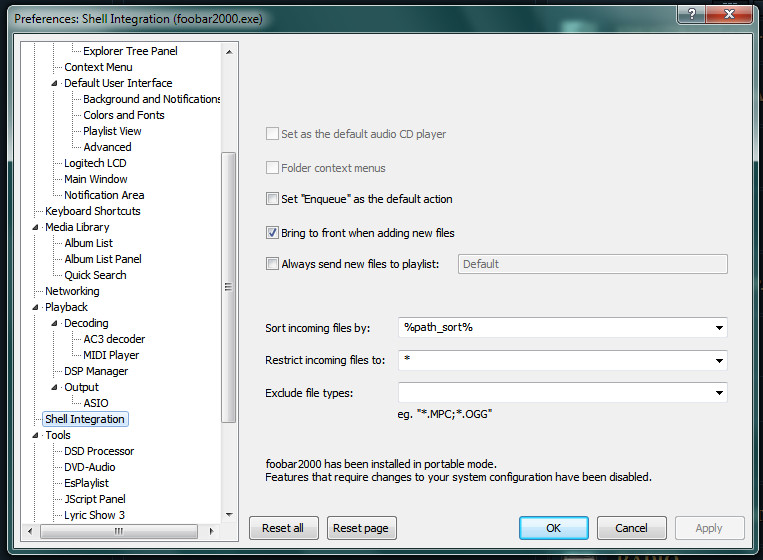Collapse the Media Library tree node

coord(35,227)
